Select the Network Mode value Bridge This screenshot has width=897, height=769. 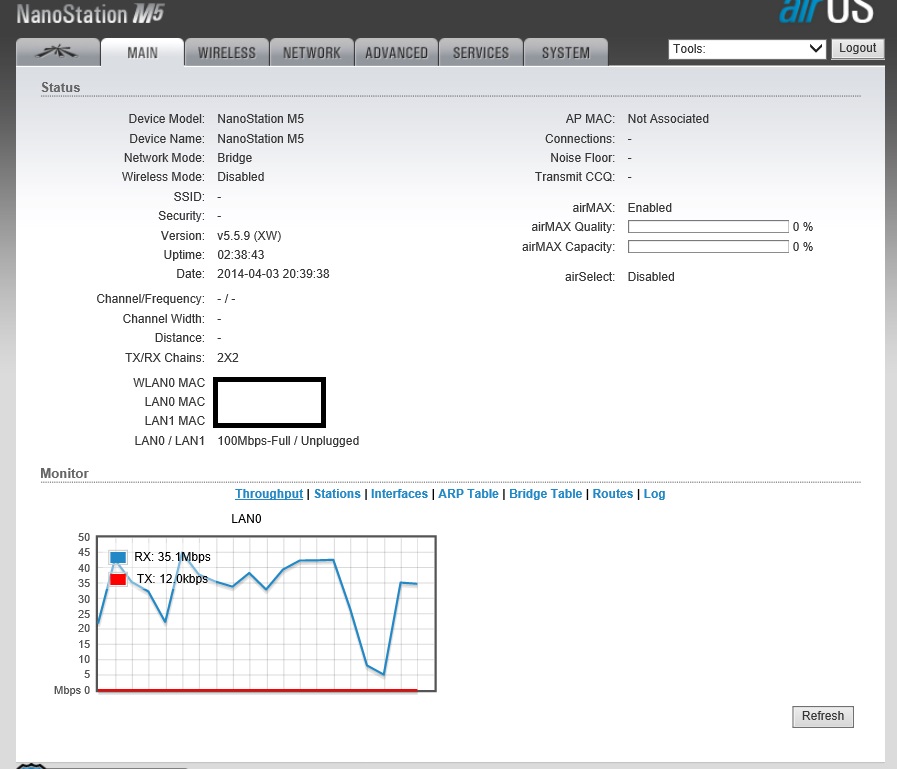[x=235, y=158]
